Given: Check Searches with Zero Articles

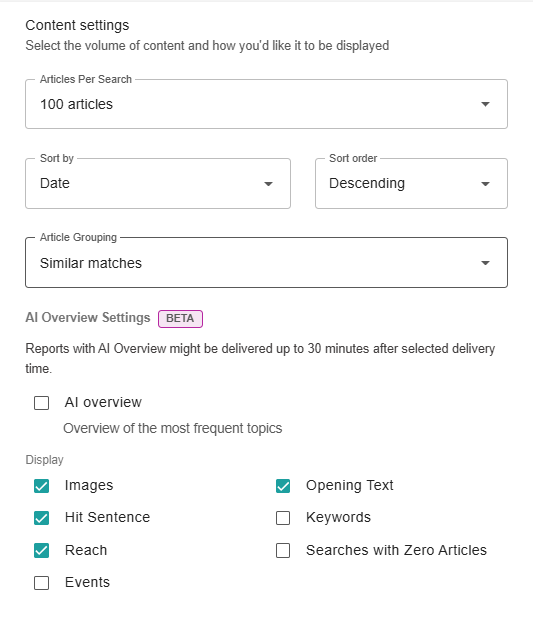Looking at the screenshot, I should [283, 551].
